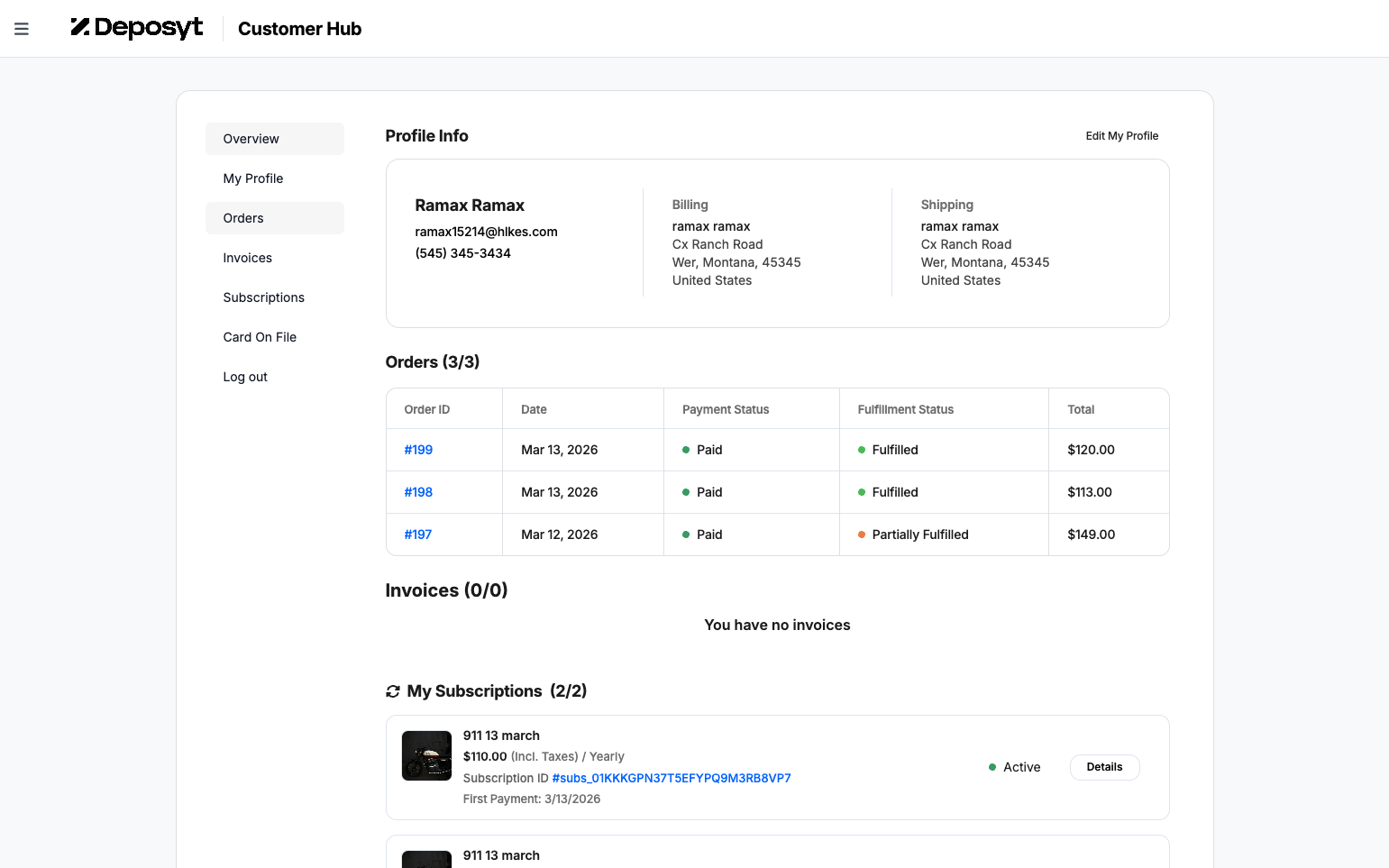1389x868 pixels.
Task: Click the phone number (545) 345-3434
Action: click(x=462, y=253)
